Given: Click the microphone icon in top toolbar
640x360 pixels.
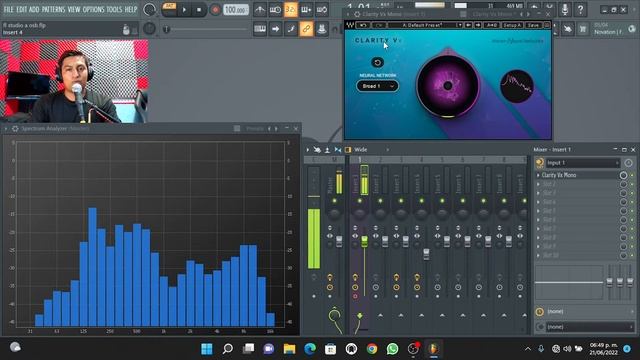Looking at the screenshot, I should click(x=565, y=9).
